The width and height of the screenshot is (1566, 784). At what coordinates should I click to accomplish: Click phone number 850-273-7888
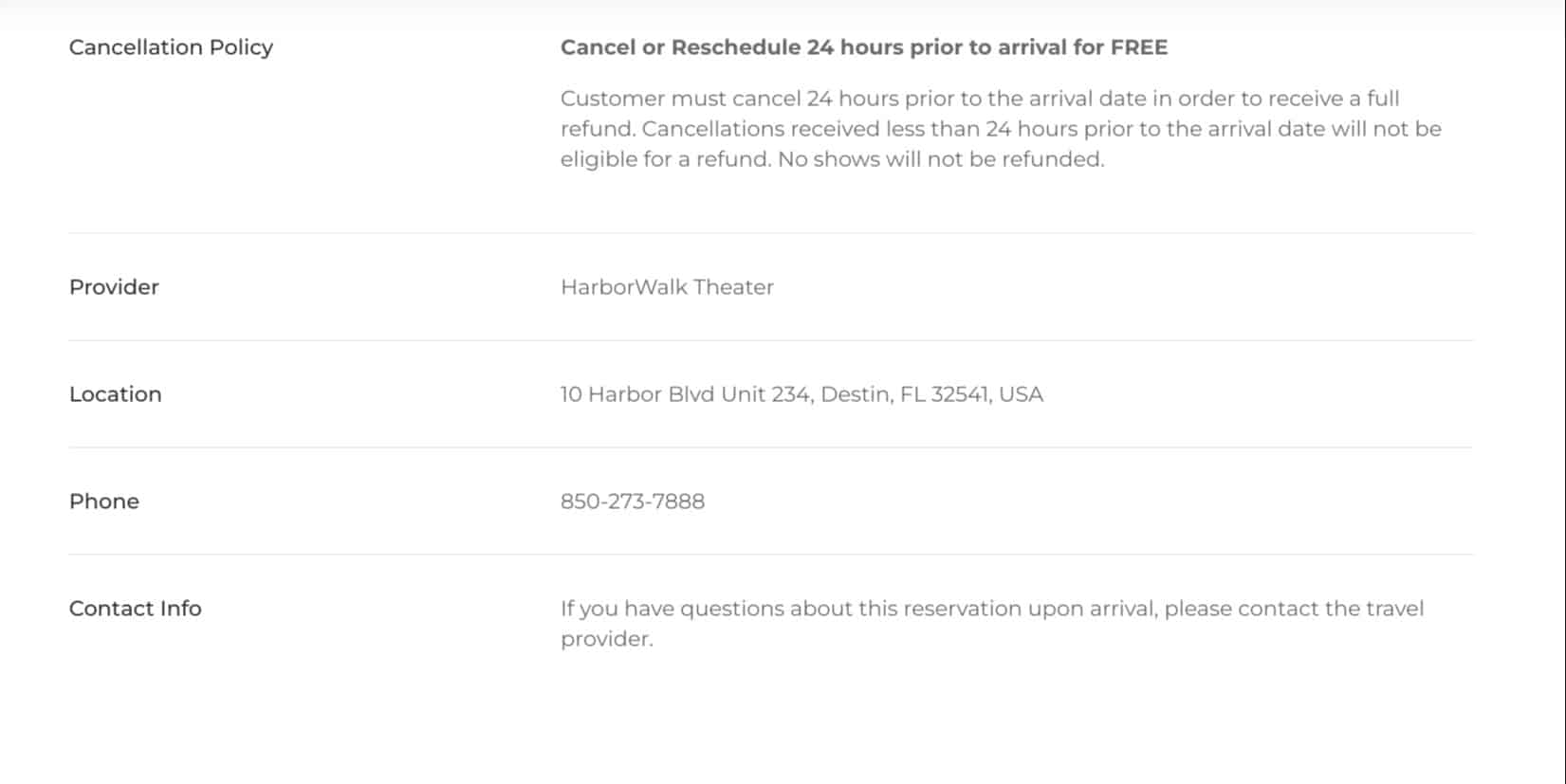click(x=633, y=501)
